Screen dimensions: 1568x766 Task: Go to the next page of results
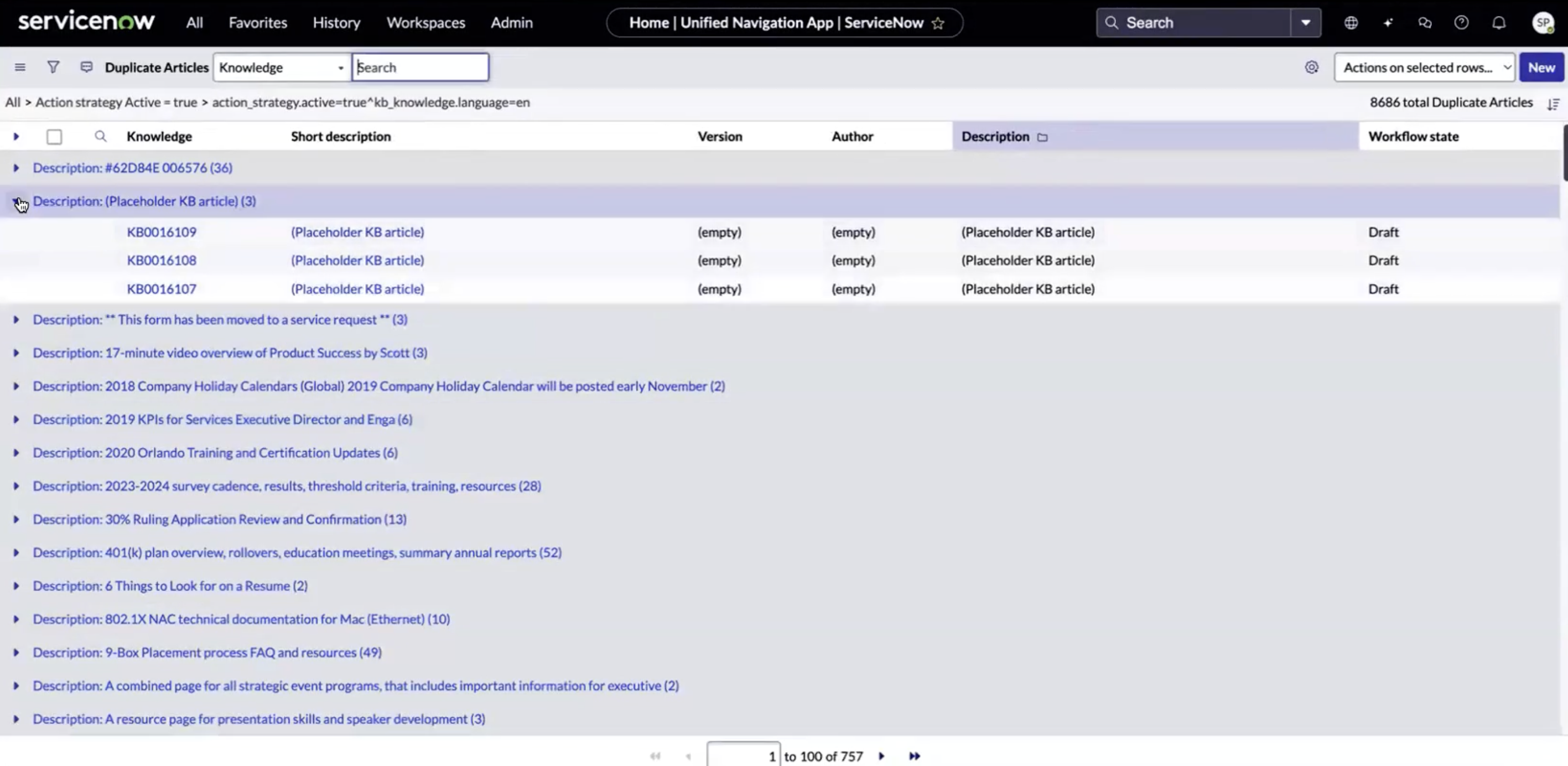point(881,756)
